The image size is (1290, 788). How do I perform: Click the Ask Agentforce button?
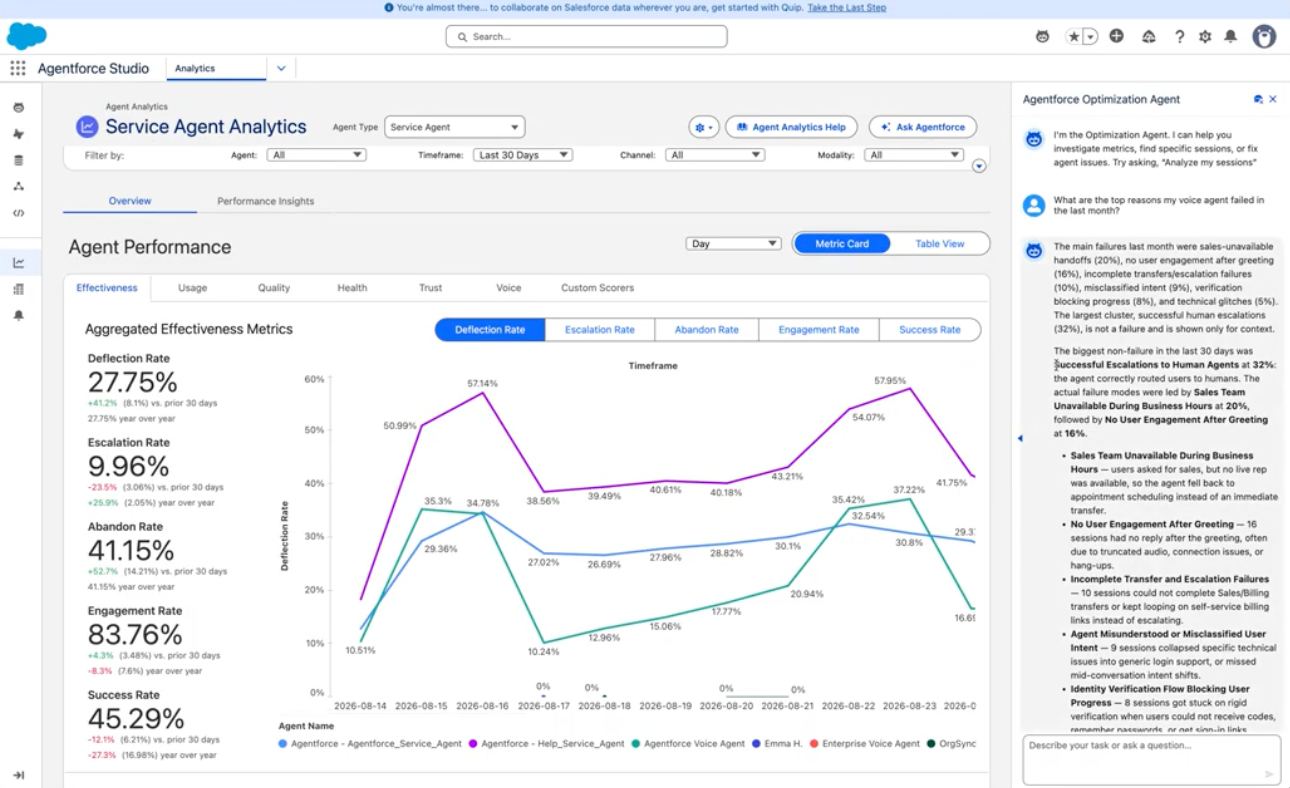(923, 127)
